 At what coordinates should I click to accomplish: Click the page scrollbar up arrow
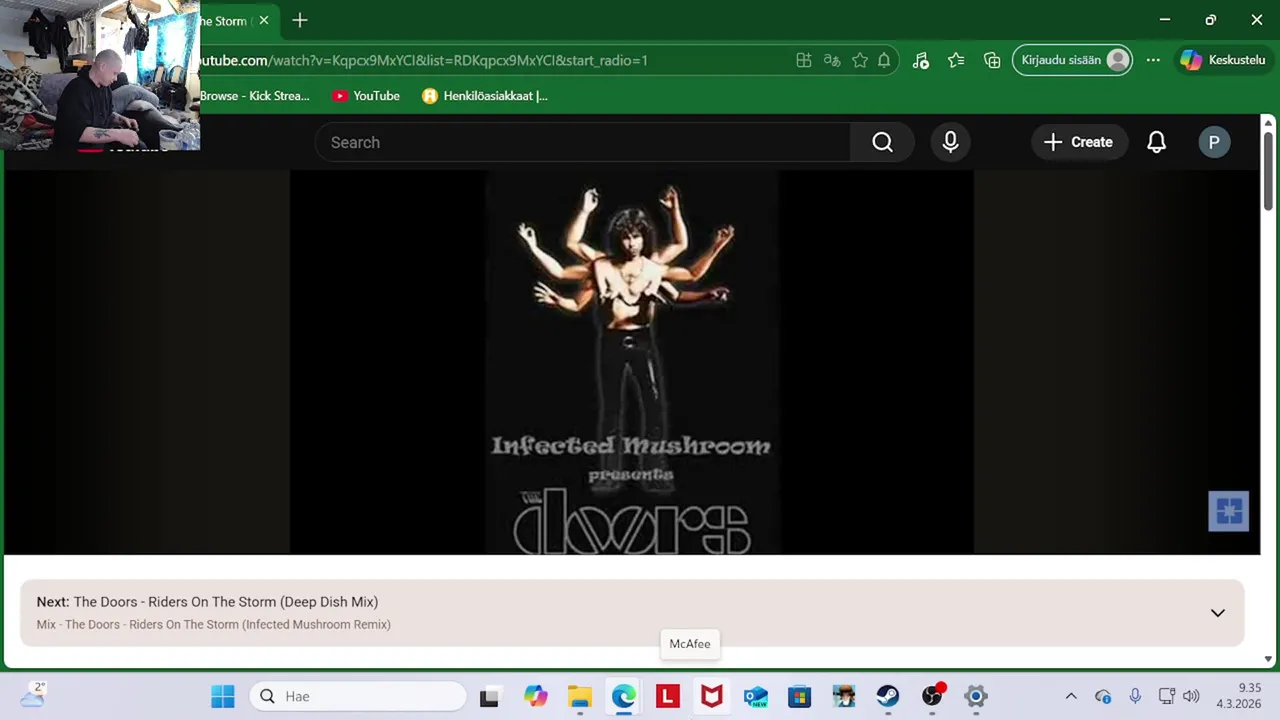click(1268, 122)
